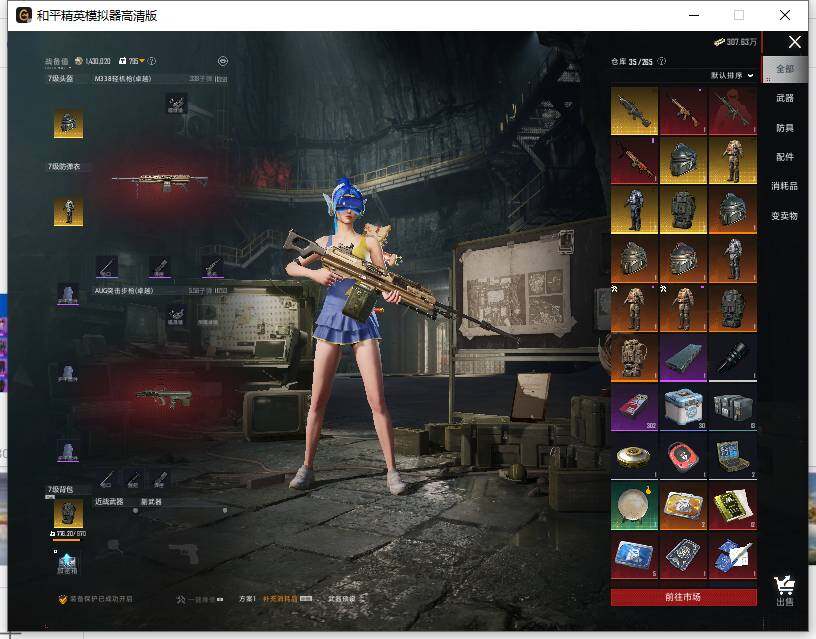
Task: Click the help icon beside weight 795
Action: (x=151, y=61)
